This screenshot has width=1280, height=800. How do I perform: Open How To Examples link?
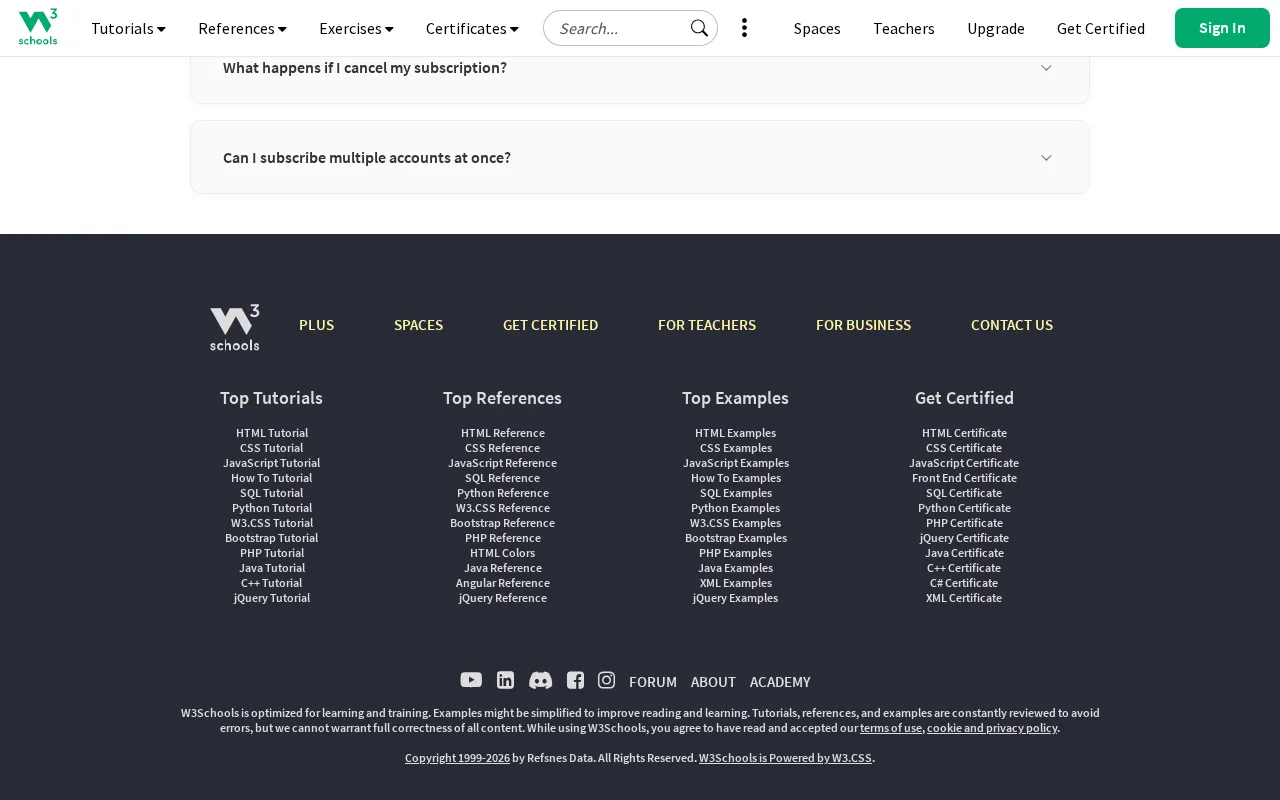tap(736, 478)
